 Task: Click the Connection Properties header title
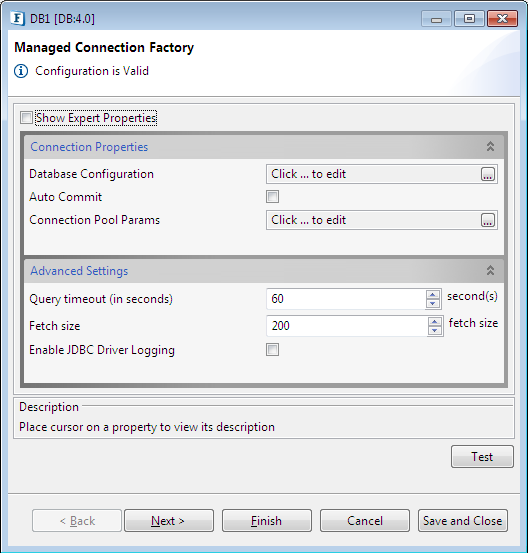click(89, 147)
